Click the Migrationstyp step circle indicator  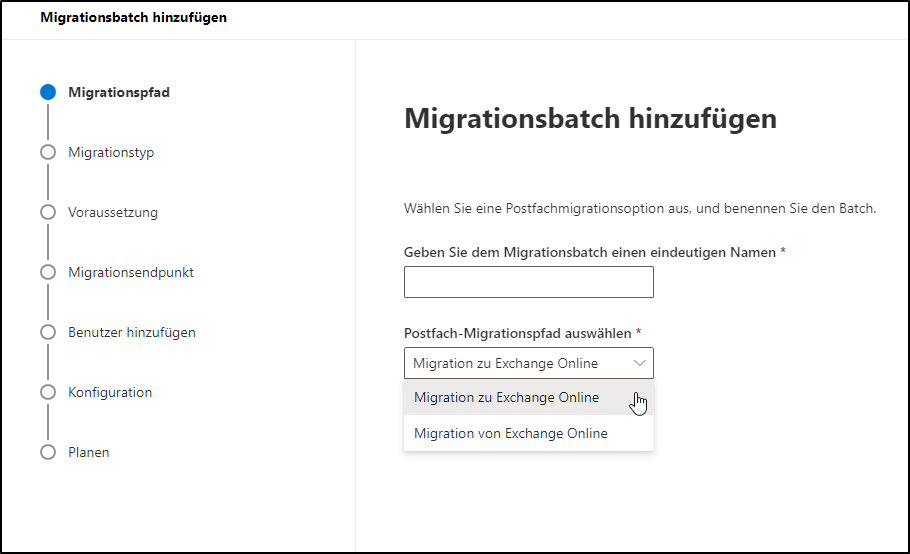tap(47, 152)
